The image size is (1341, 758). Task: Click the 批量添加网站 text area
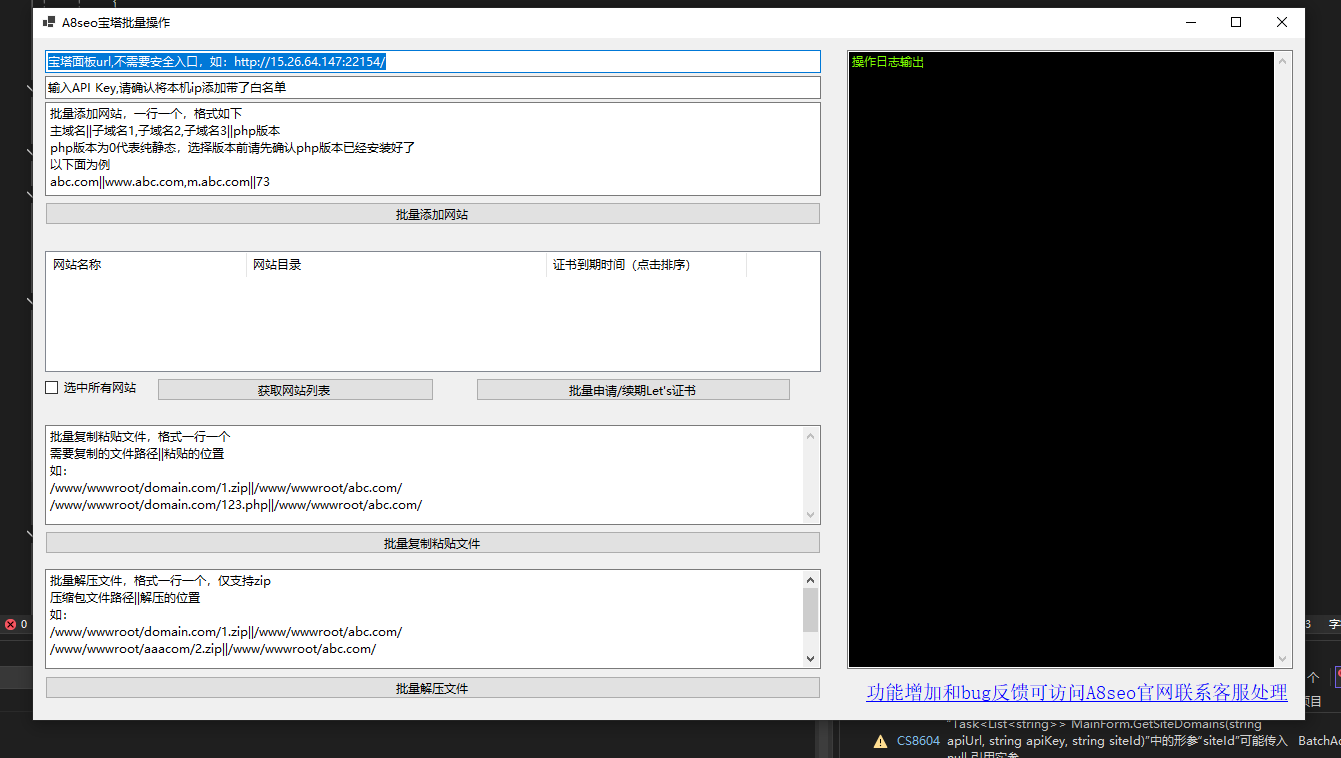click(433, 149)
